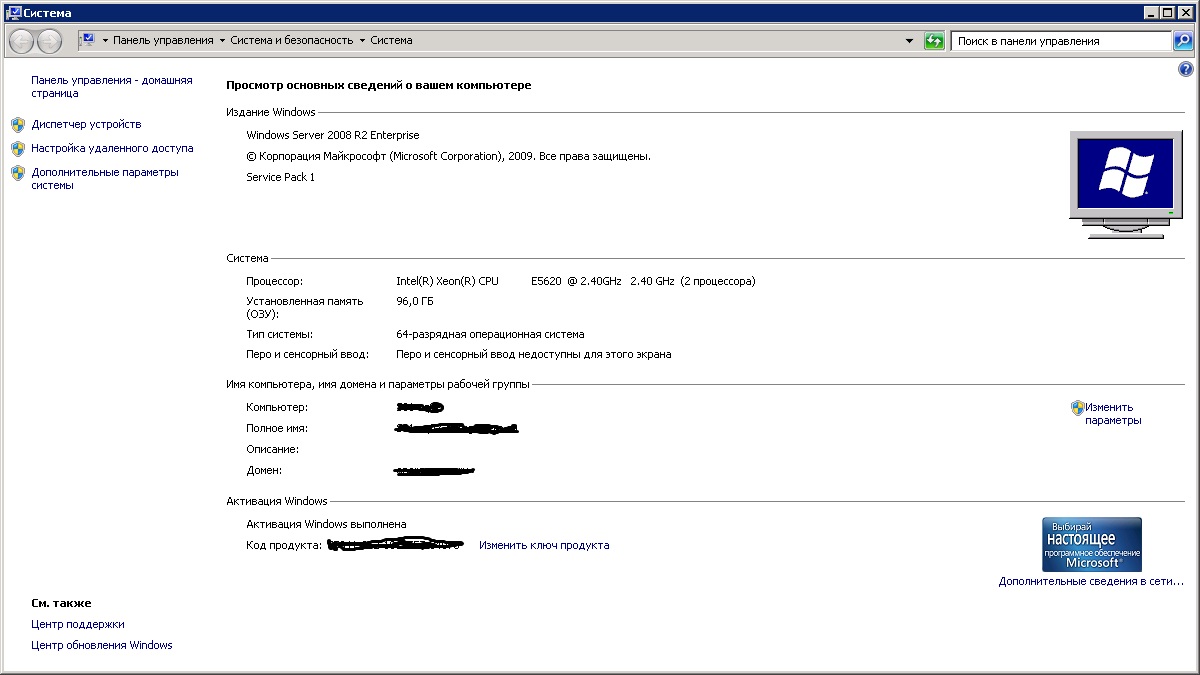Click the Код продукта label
This screenshot has height=675, width=1200.
click(x=284, y=546)
